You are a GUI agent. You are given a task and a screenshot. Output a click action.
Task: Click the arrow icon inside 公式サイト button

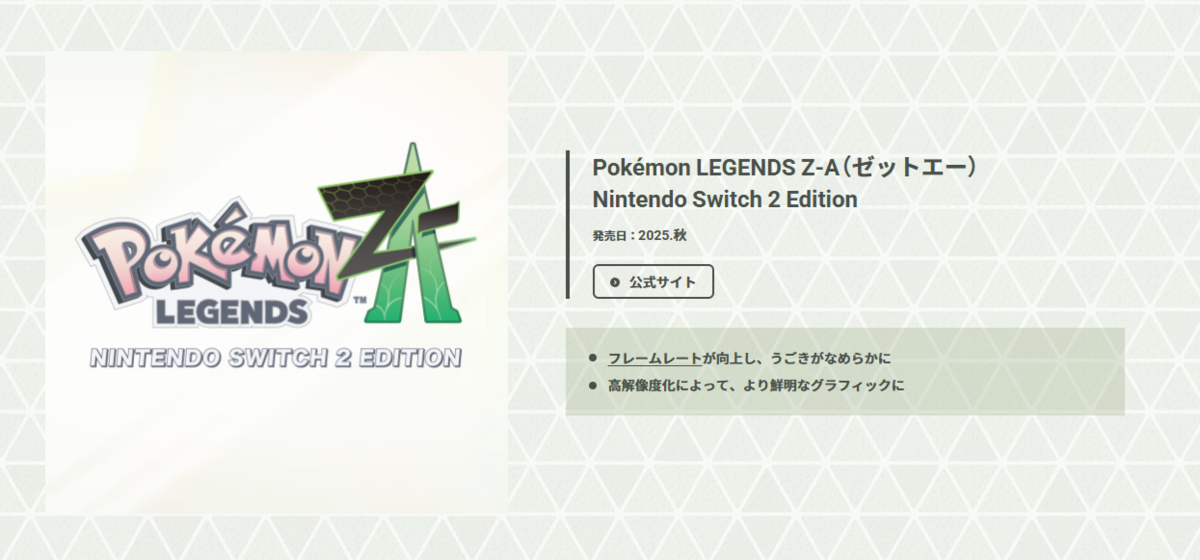point(614,282)
